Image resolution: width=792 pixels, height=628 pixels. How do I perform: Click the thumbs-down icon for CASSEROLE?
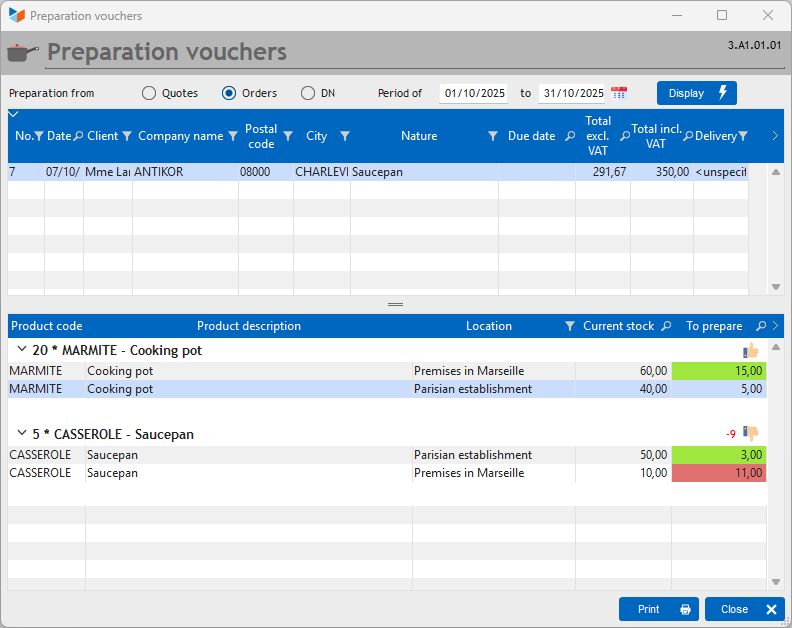pyautogui.click(x=751, y=433)
